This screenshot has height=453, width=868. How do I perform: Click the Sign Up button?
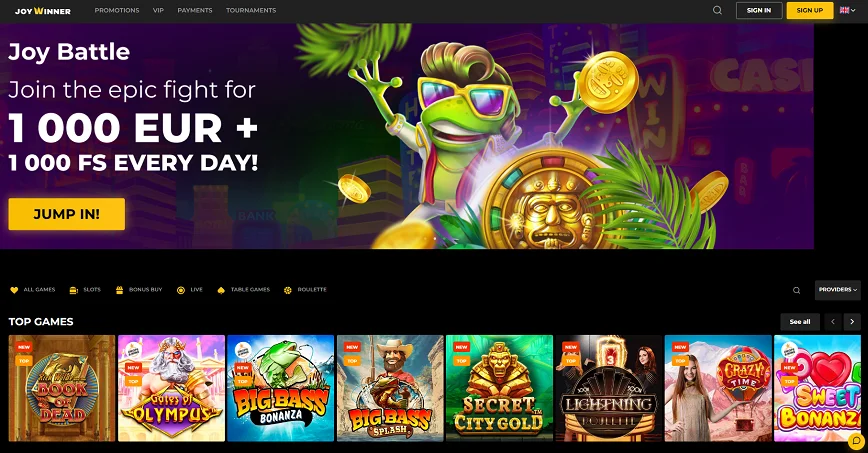(x=810, y=10)
